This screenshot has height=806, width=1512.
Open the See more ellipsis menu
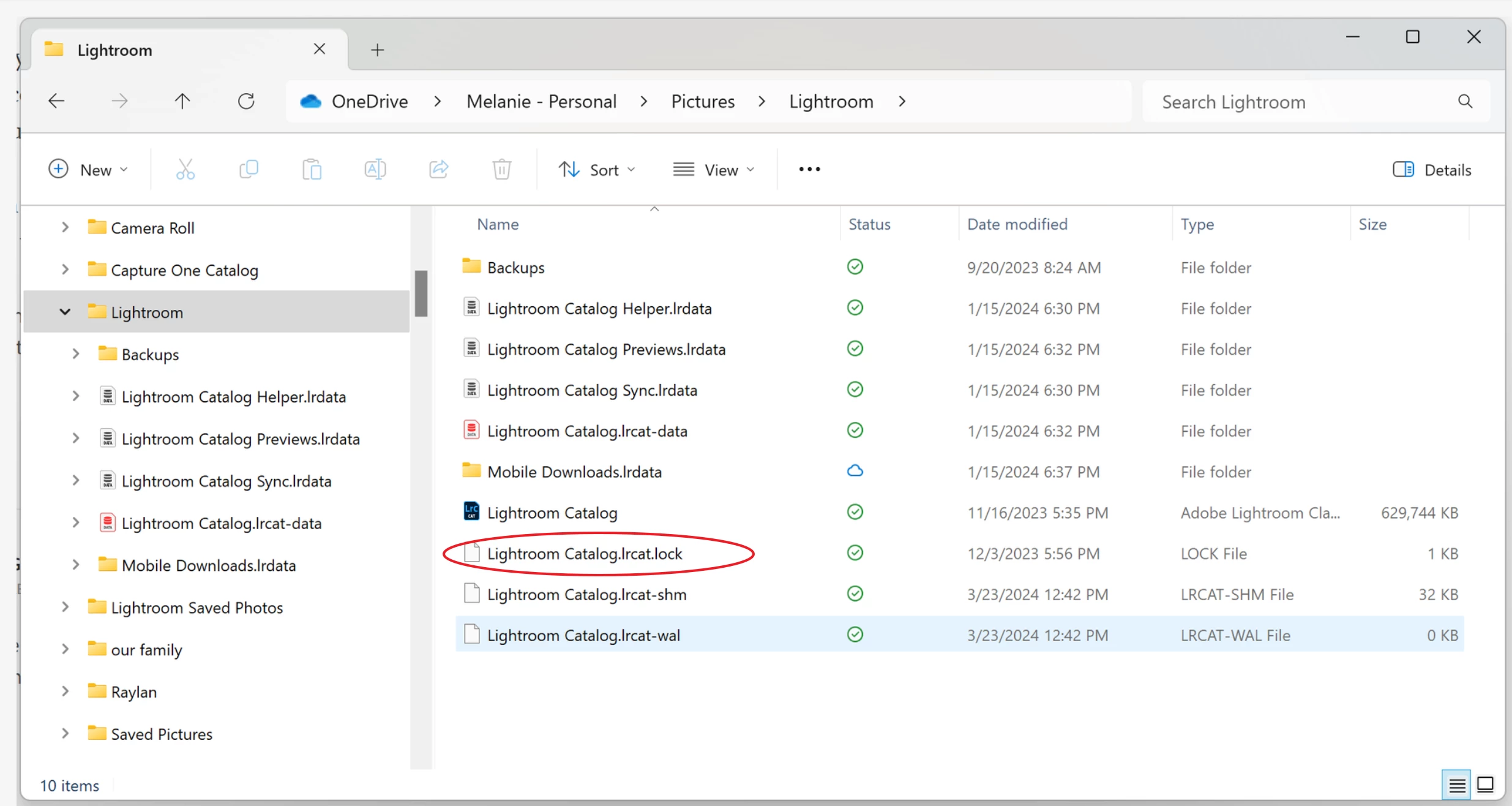809,170
